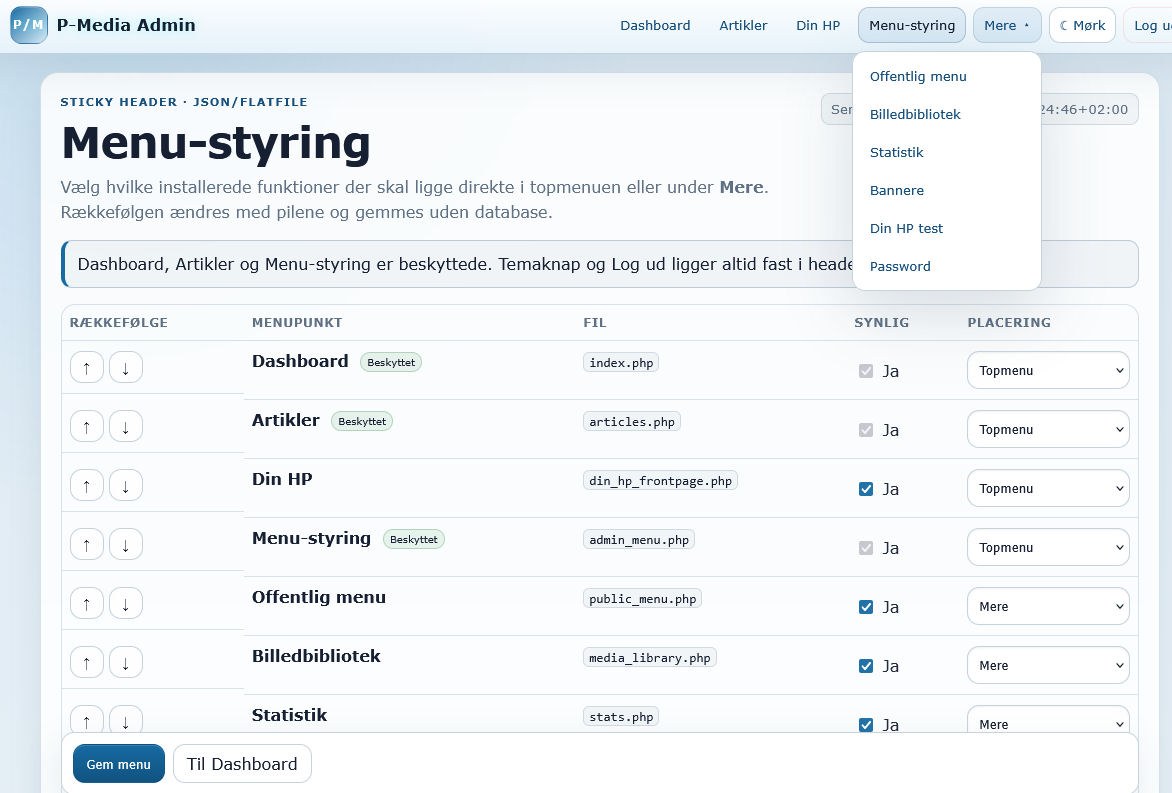Open Placering dropdown for Statistik
The height and width of the screenshot is (793, 1172).
(x=1048, y=721)
